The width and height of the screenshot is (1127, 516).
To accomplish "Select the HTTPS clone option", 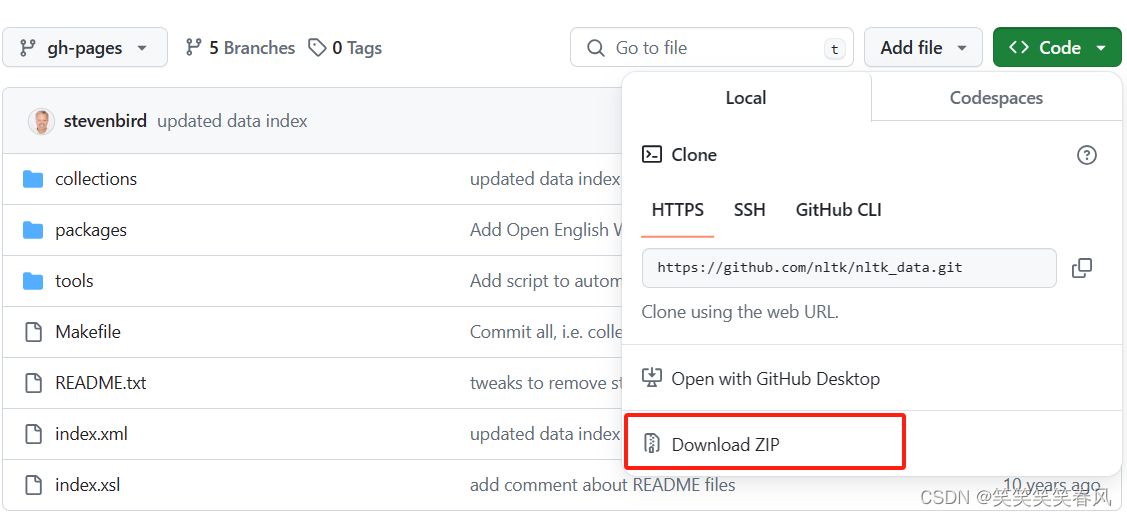I will click(677, 210).
